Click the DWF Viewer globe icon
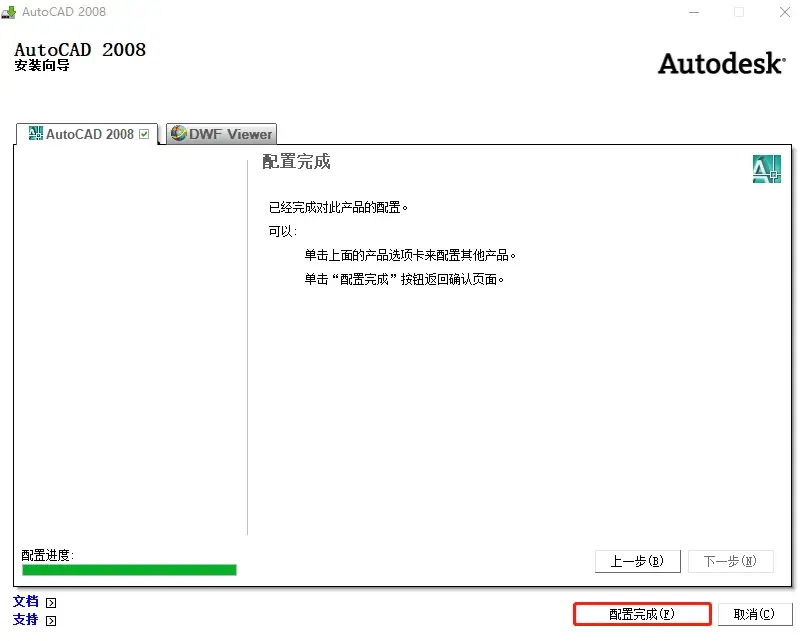The image size is (805, 641). (x=178, y=133)
